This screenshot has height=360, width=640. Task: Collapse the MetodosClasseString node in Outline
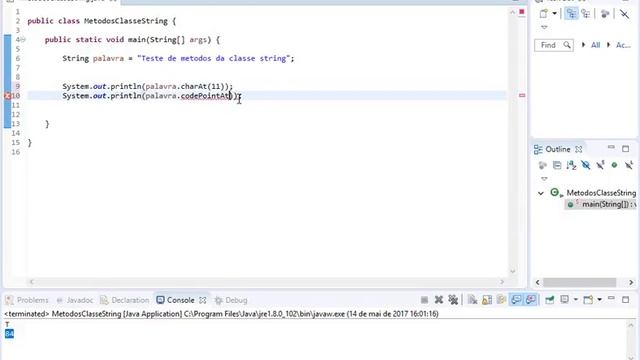pos(541,193)
